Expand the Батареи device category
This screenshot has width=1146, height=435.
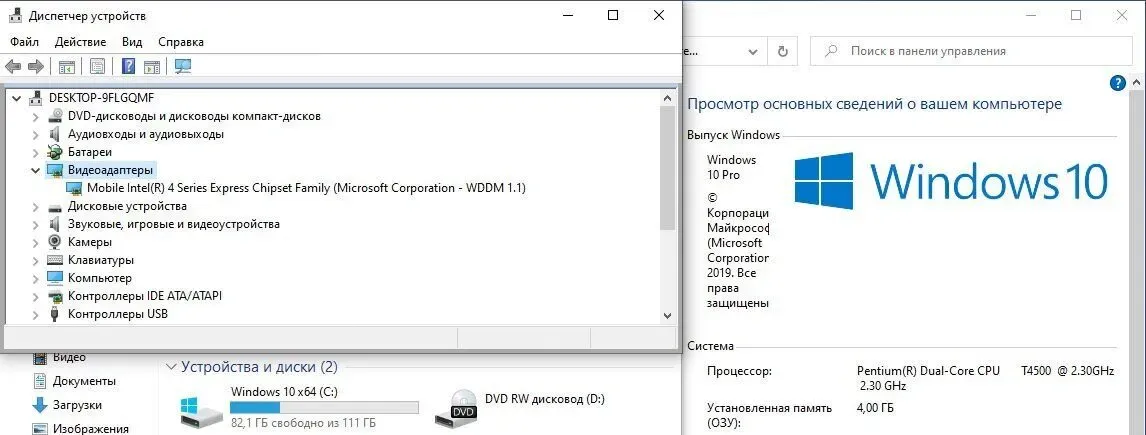[x=36, y=152]
